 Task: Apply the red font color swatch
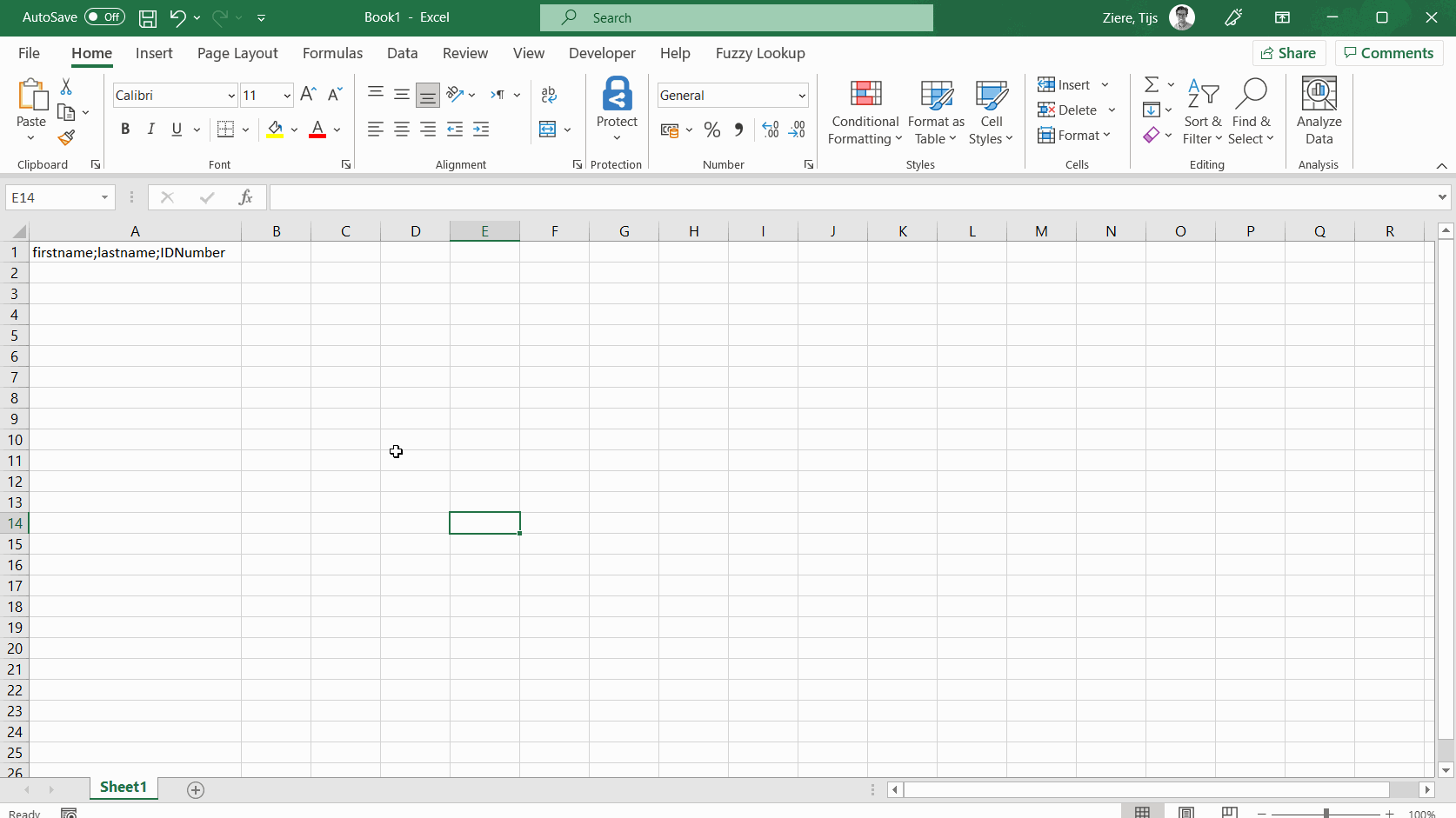pos(317,130)
